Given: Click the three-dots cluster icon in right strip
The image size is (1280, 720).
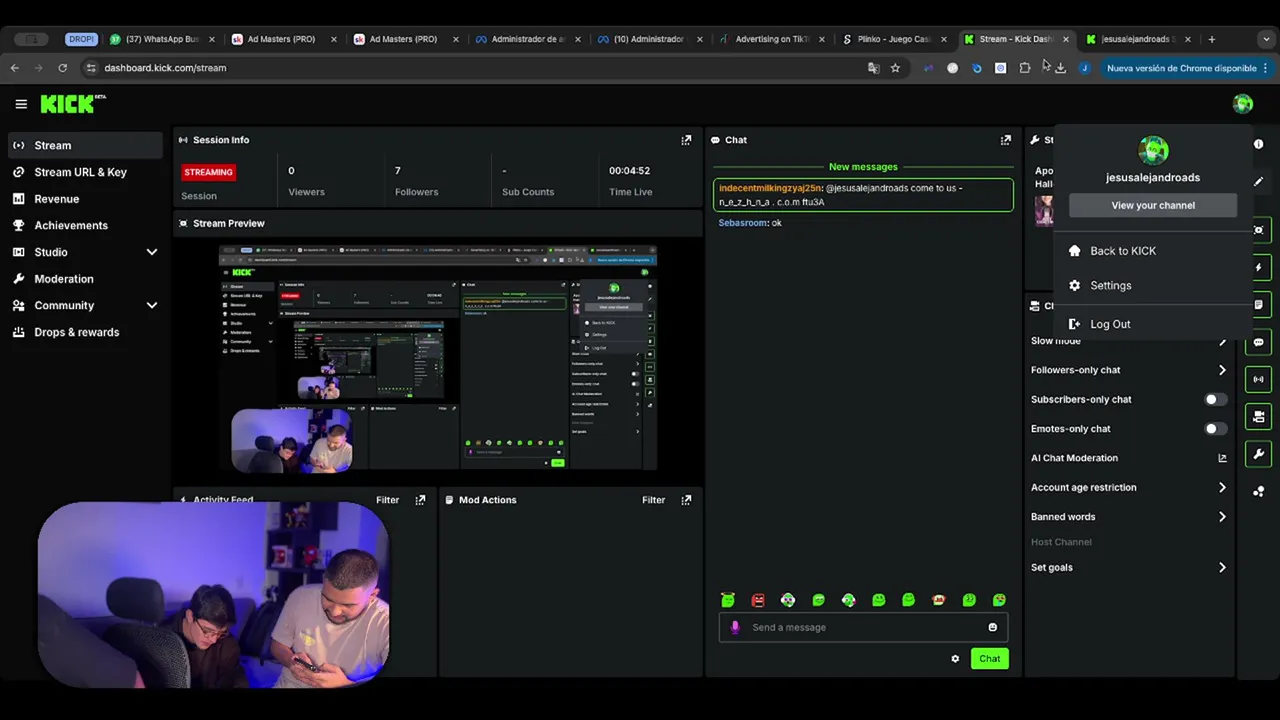Looking at the screenshot, I should pyautogui.click(x=1259, y=491).
